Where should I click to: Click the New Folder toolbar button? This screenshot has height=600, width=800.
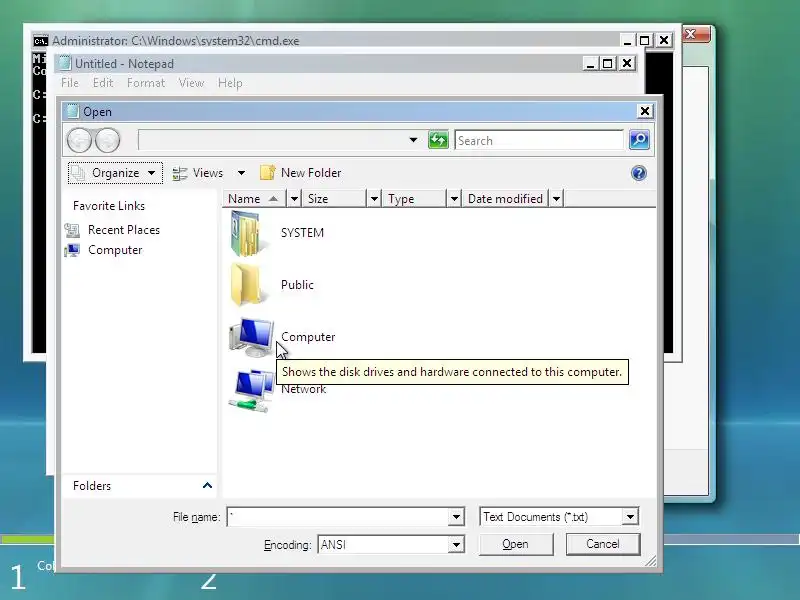pos(301,173)
